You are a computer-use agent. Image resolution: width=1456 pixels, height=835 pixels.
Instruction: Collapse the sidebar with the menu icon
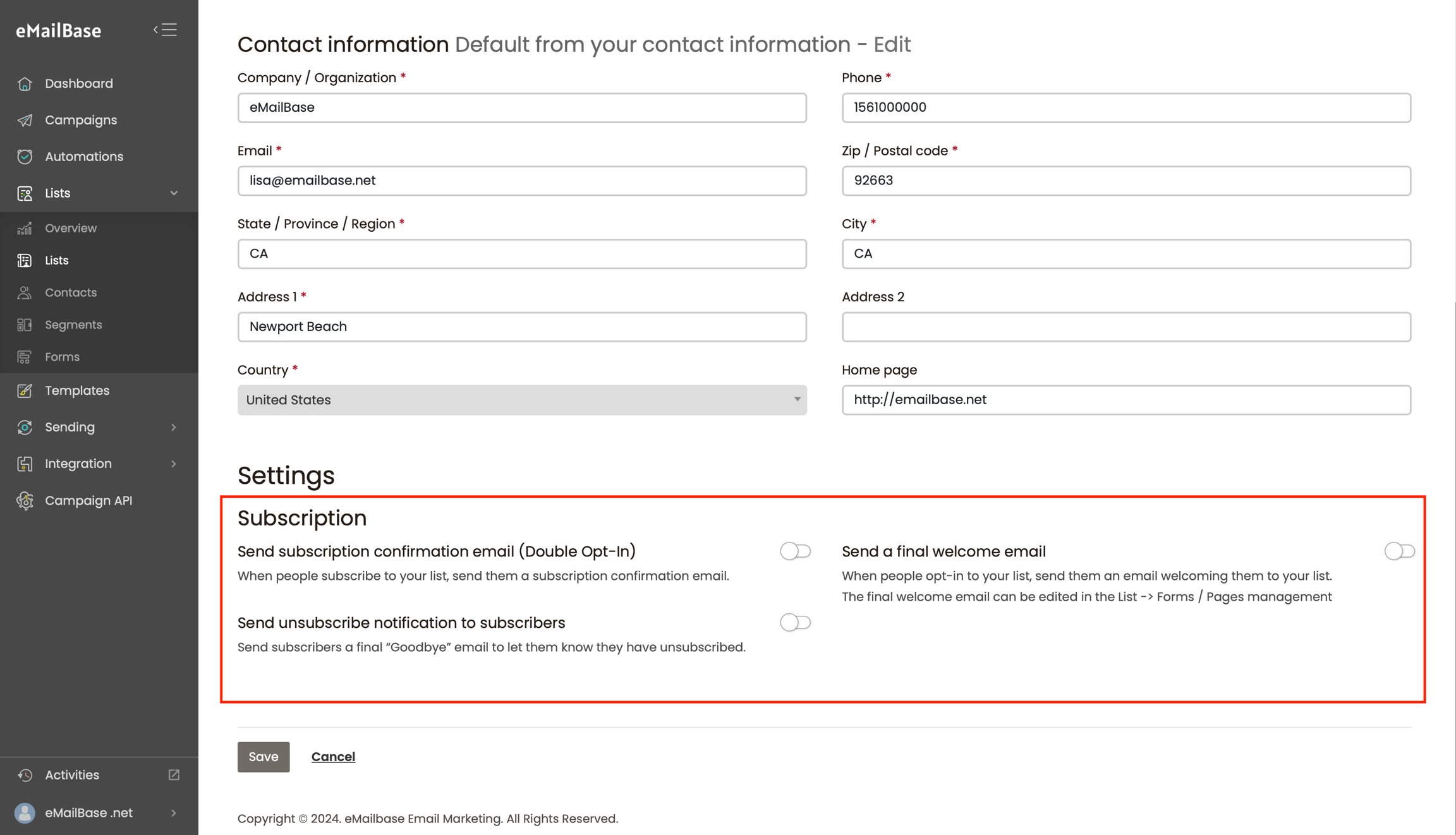[166, 30]
